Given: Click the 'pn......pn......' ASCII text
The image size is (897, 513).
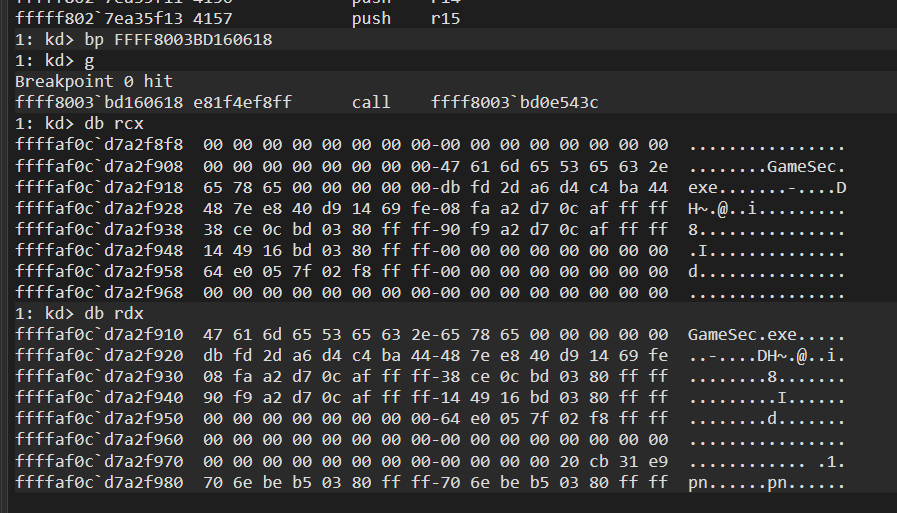Looking at the screenshot, I should click(x=766, y=484).
